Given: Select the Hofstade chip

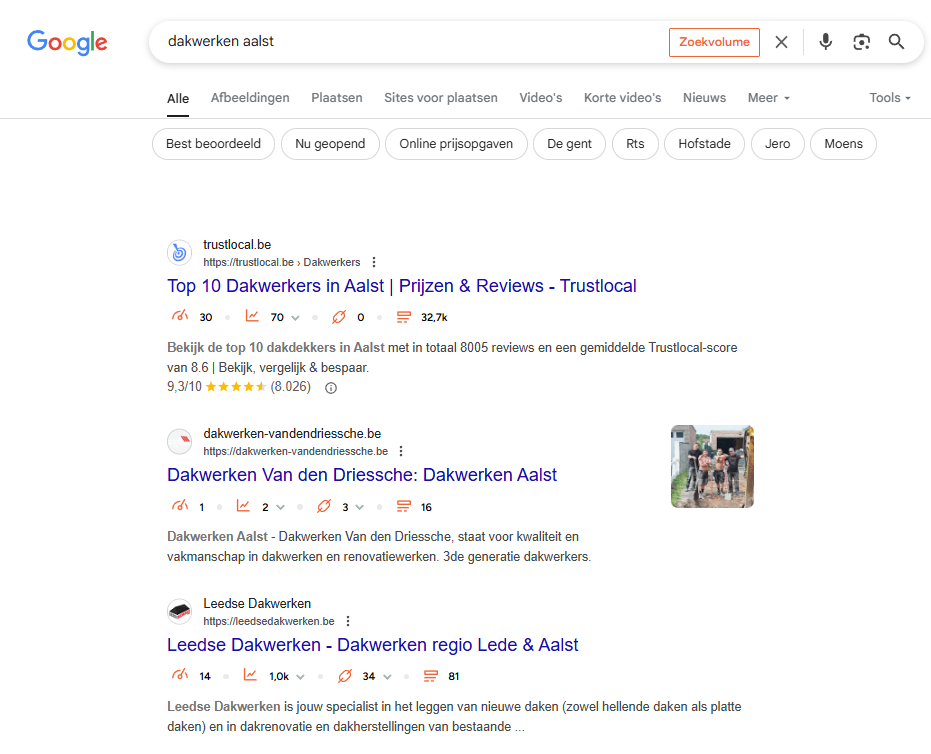Looking at the screenshot, I should point(704,144).
